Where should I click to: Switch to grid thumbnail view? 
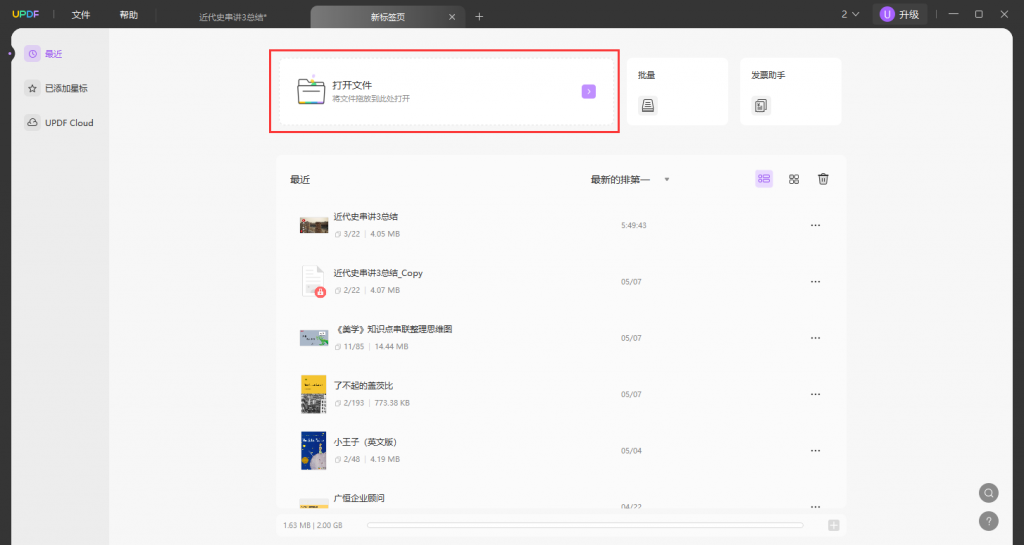click(794, 179)
